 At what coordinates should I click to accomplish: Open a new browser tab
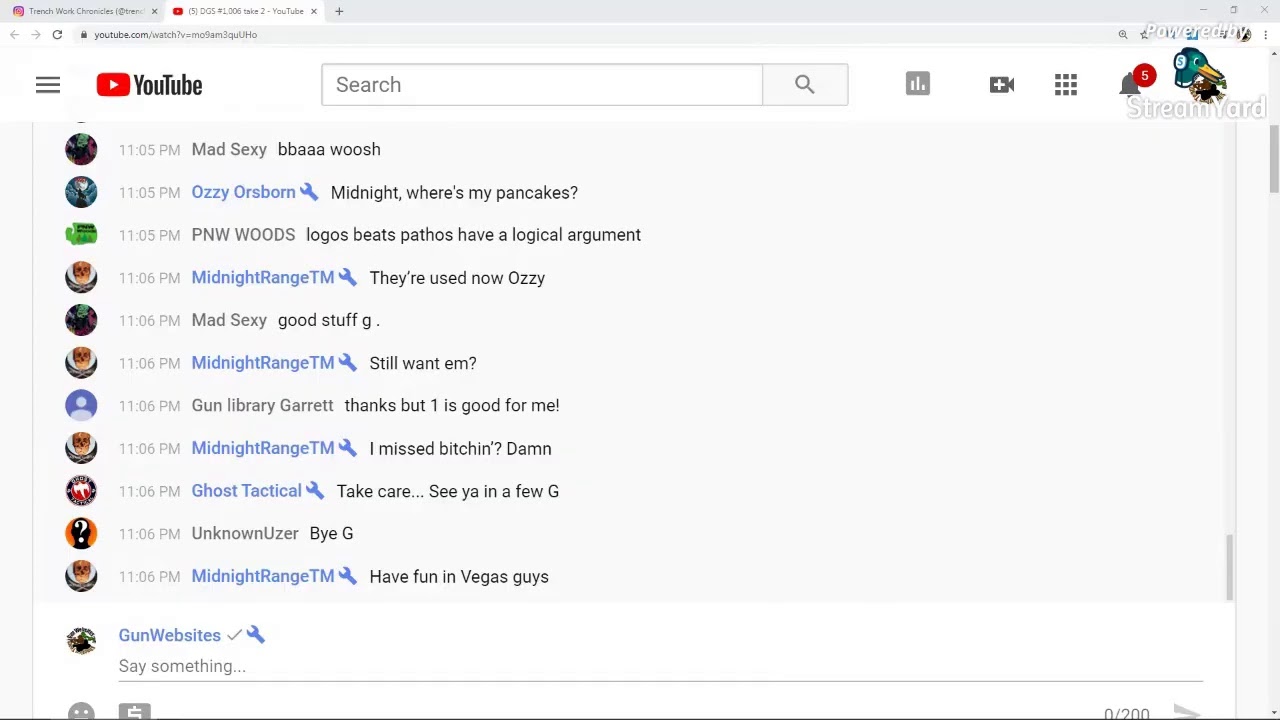coord(339,11)
